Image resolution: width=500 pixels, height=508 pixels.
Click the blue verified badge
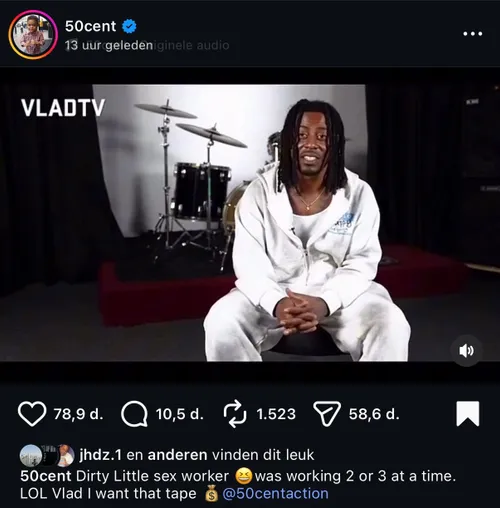coord(129,26)
